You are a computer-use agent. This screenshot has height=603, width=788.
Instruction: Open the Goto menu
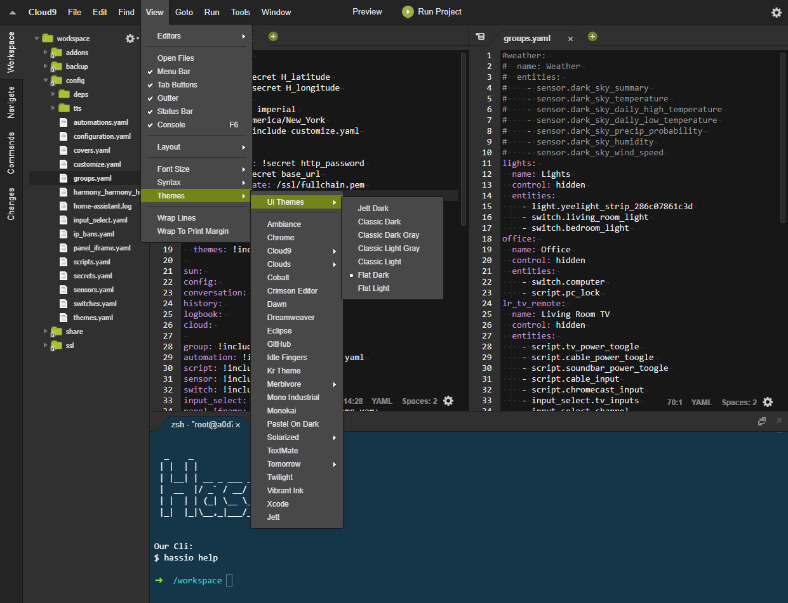(184, 12)
